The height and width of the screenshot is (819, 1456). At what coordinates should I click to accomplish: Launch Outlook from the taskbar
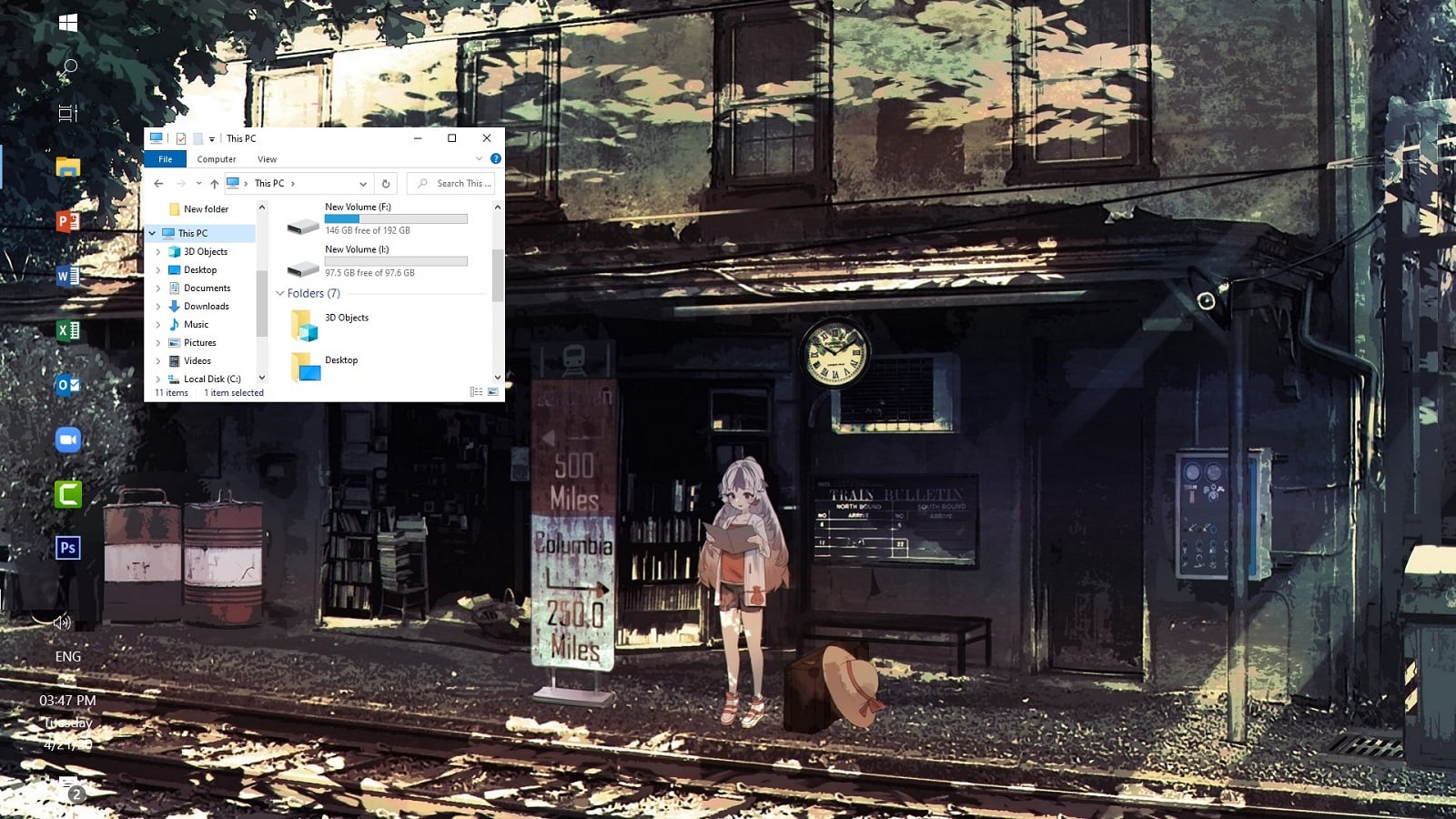68,385
